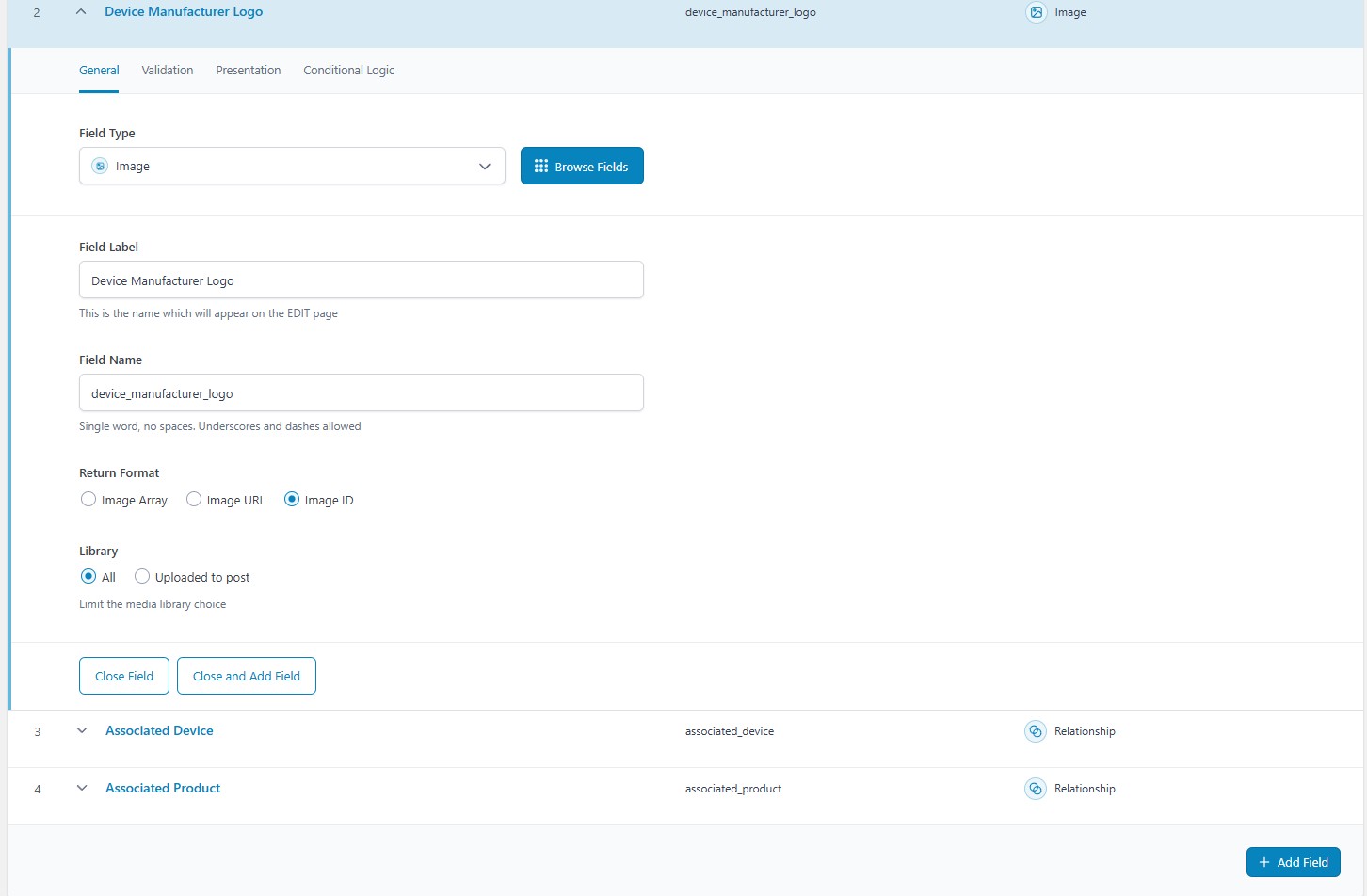
Task: Choose Uploaded to post library option
Action: pyautogui.click(x=142, y=576)
